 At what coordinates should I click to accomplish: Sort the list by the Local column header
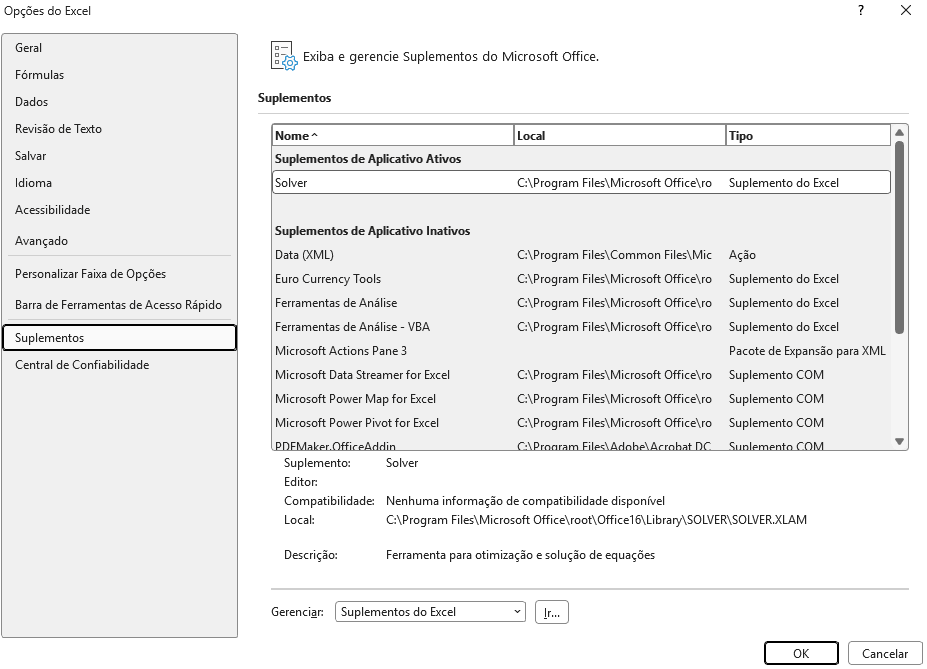[x=620, y=135]
